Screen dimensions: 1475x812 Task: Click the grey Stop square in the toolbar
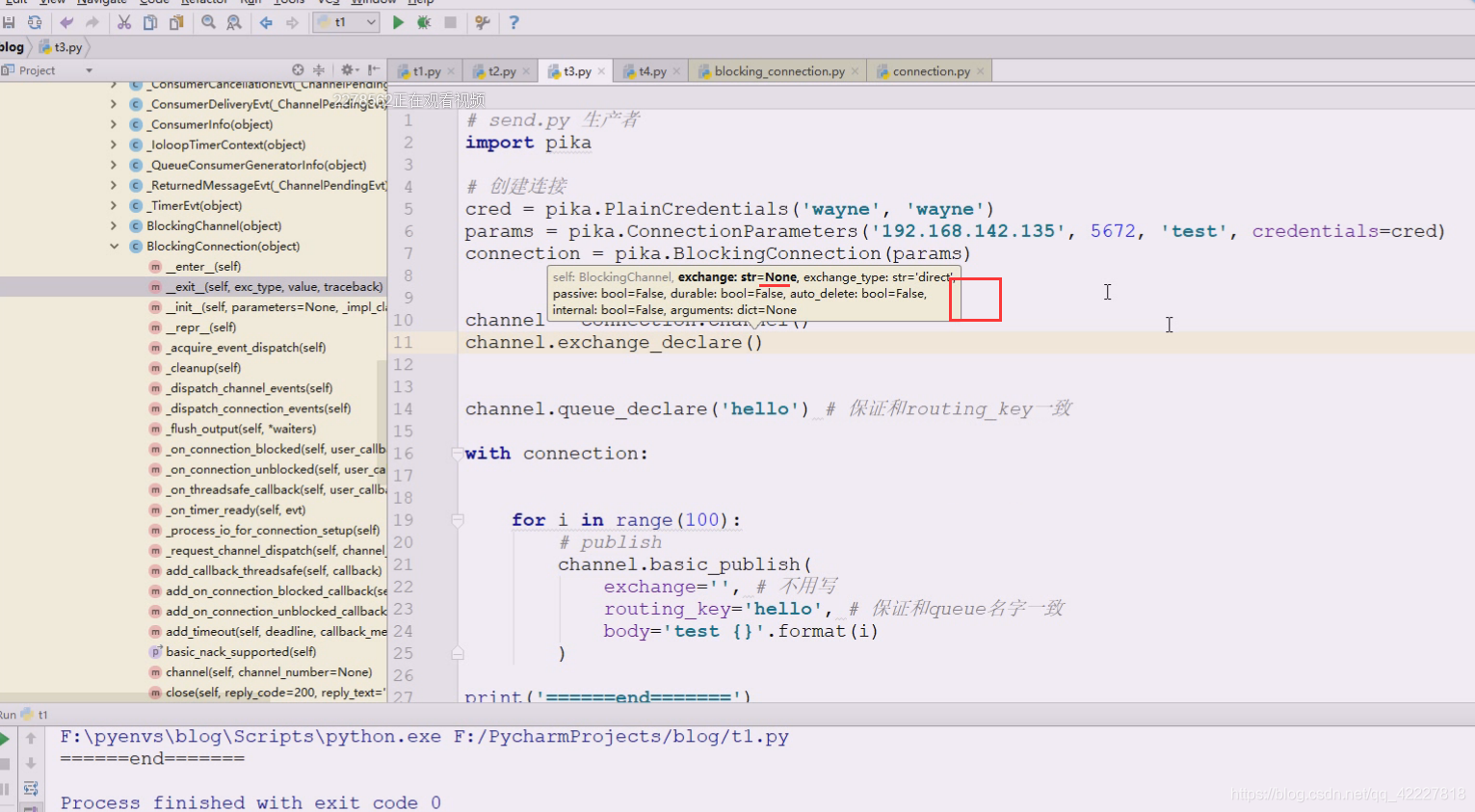pyautogui.click(x=450, y=22)
